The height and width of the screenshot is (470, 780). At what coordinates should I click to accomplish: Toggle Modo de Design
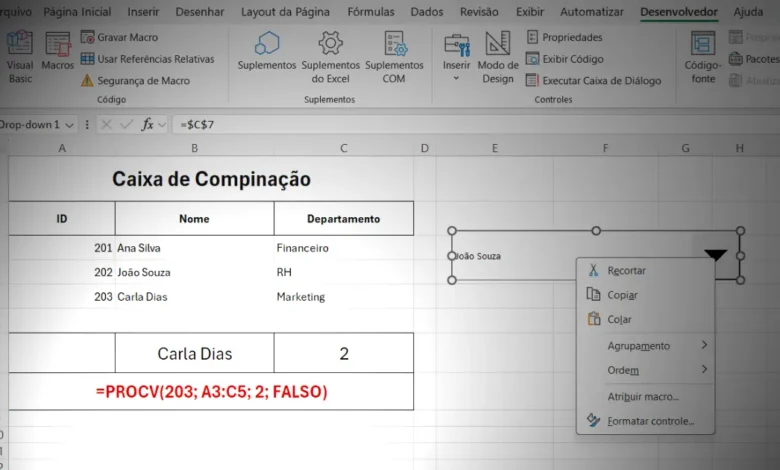pos(498,57)
